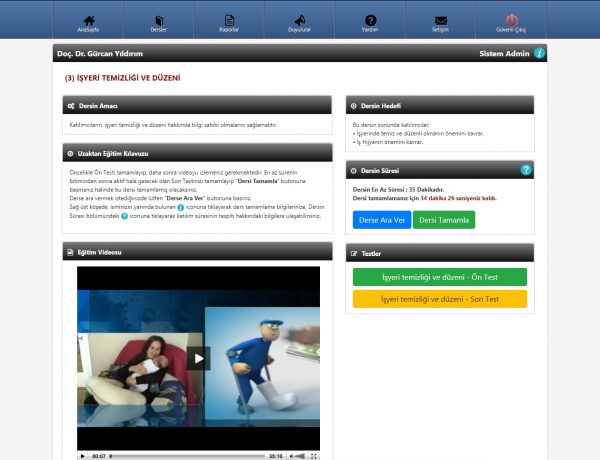Click the video progress seek bar

[187, 456]
